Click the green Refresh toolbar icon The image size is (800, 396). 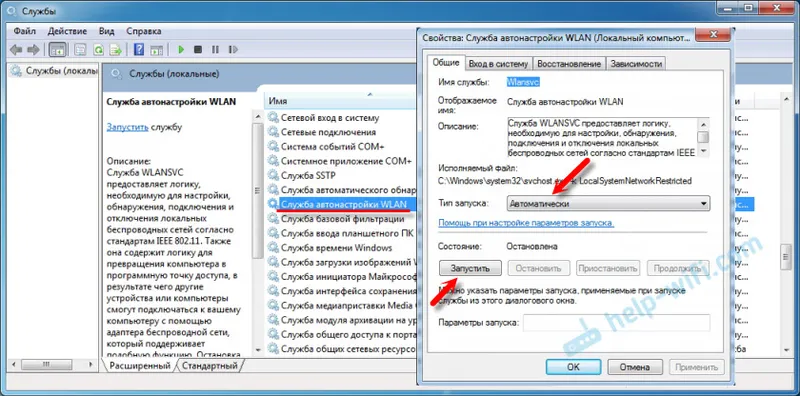(x=98, y=50)
